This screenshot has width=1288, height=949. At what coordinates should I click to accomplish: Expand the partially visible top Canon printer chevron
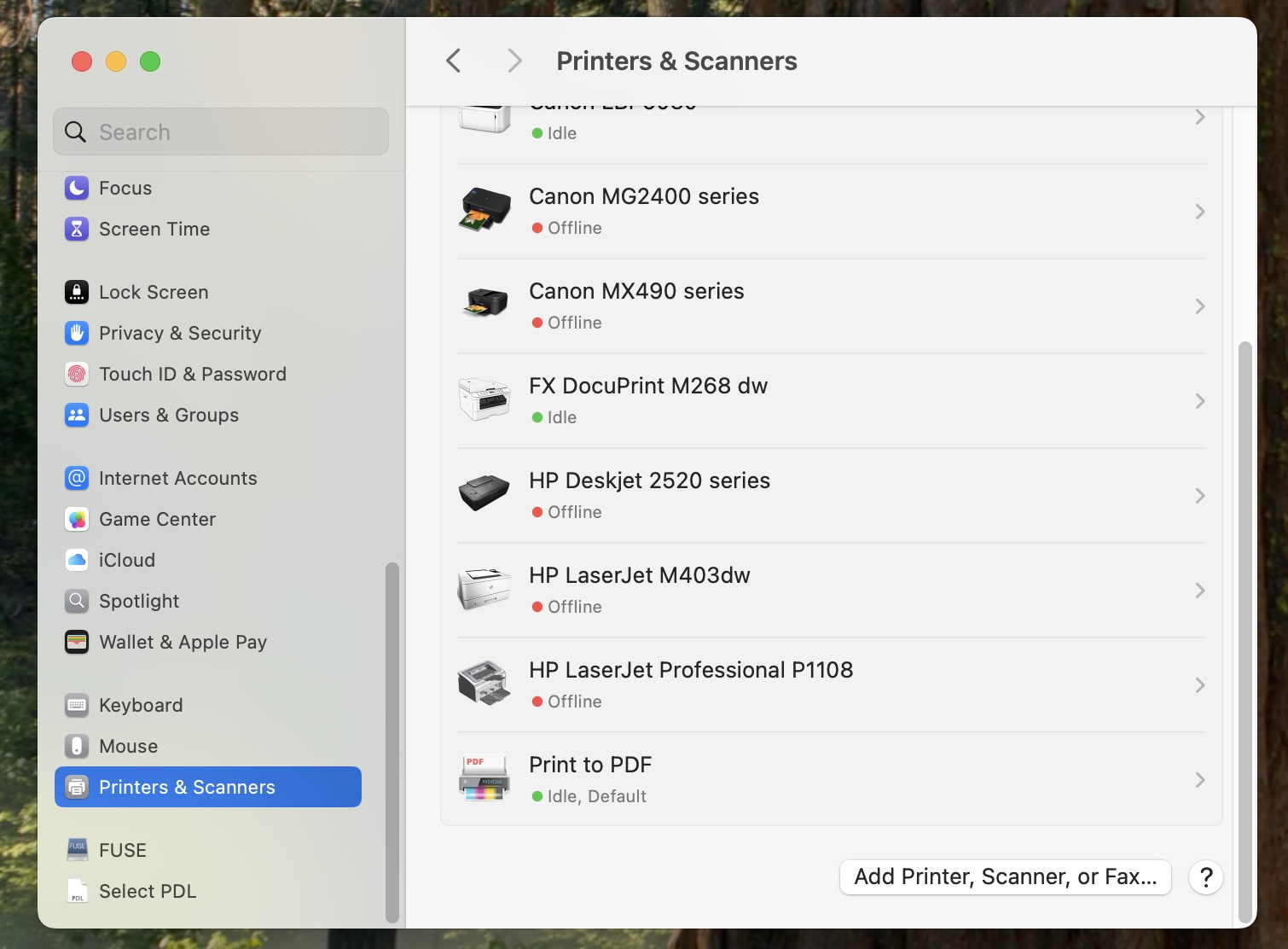1200,117
